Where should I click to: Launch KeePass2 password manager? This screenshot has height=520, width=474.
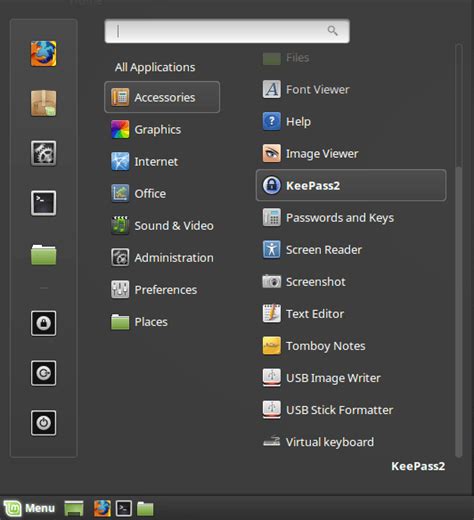click(351, 185)
